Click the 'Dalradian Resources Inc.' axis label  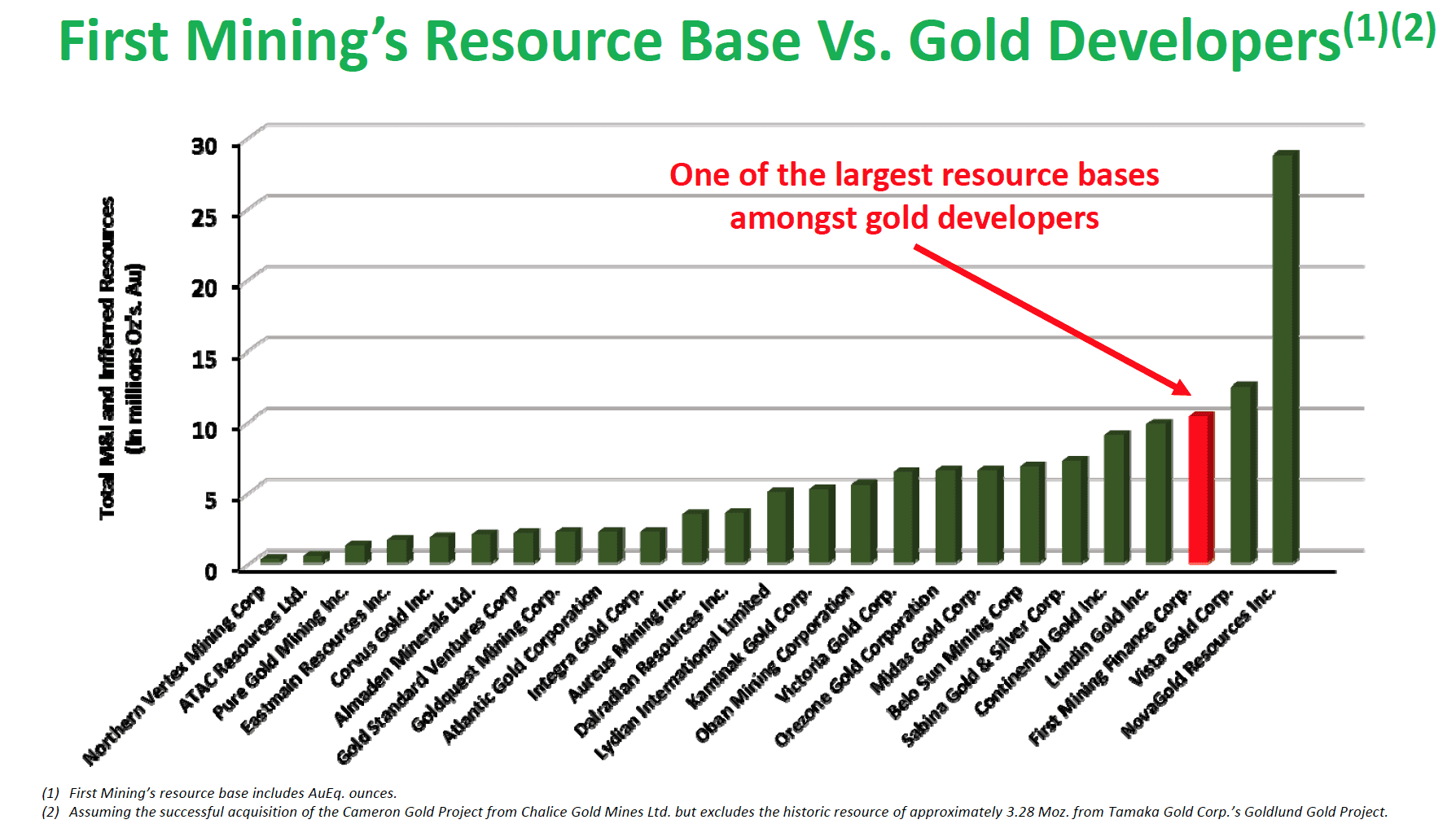click(652, 660)
